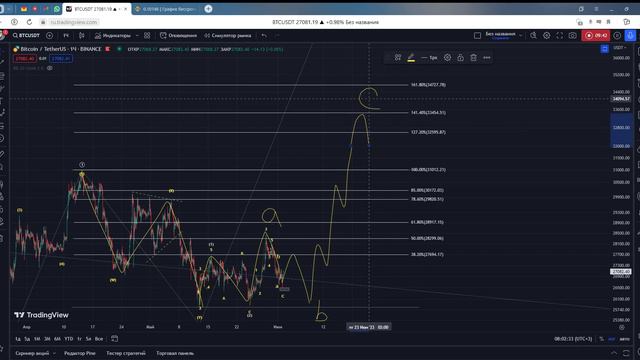Open Оповещения alerts dialog
This screenshot has height=360, width=640.
click(178, 36)
